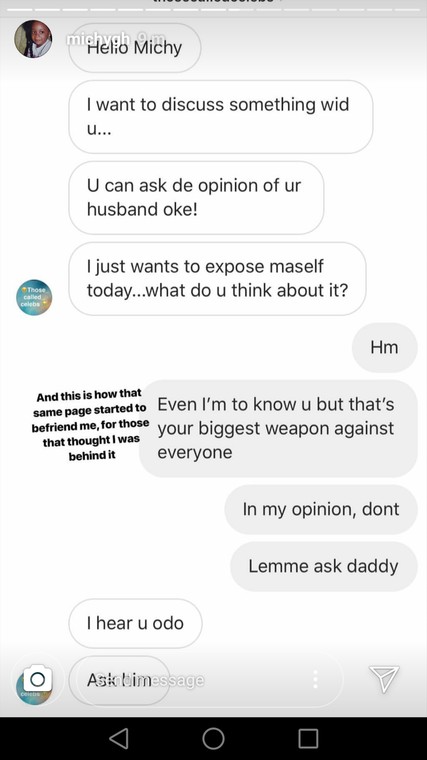The height and width of the screenshot is (760, 427).
Task: Select the "ask de opinion of ur husband" bubble
Action: point(196,197)
